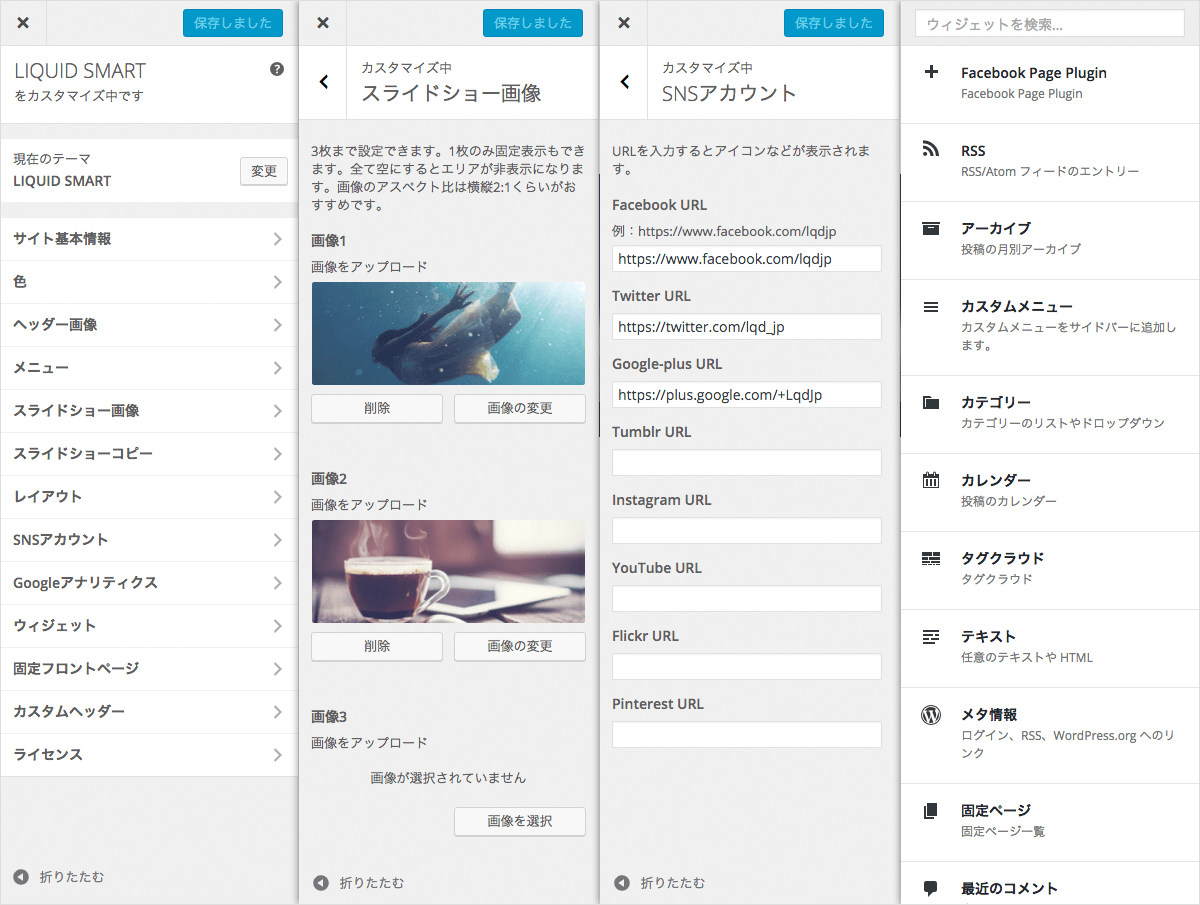Click the Tumblr URL input field
This screenshot has width=1200, height=905.
tap(747, 463)
